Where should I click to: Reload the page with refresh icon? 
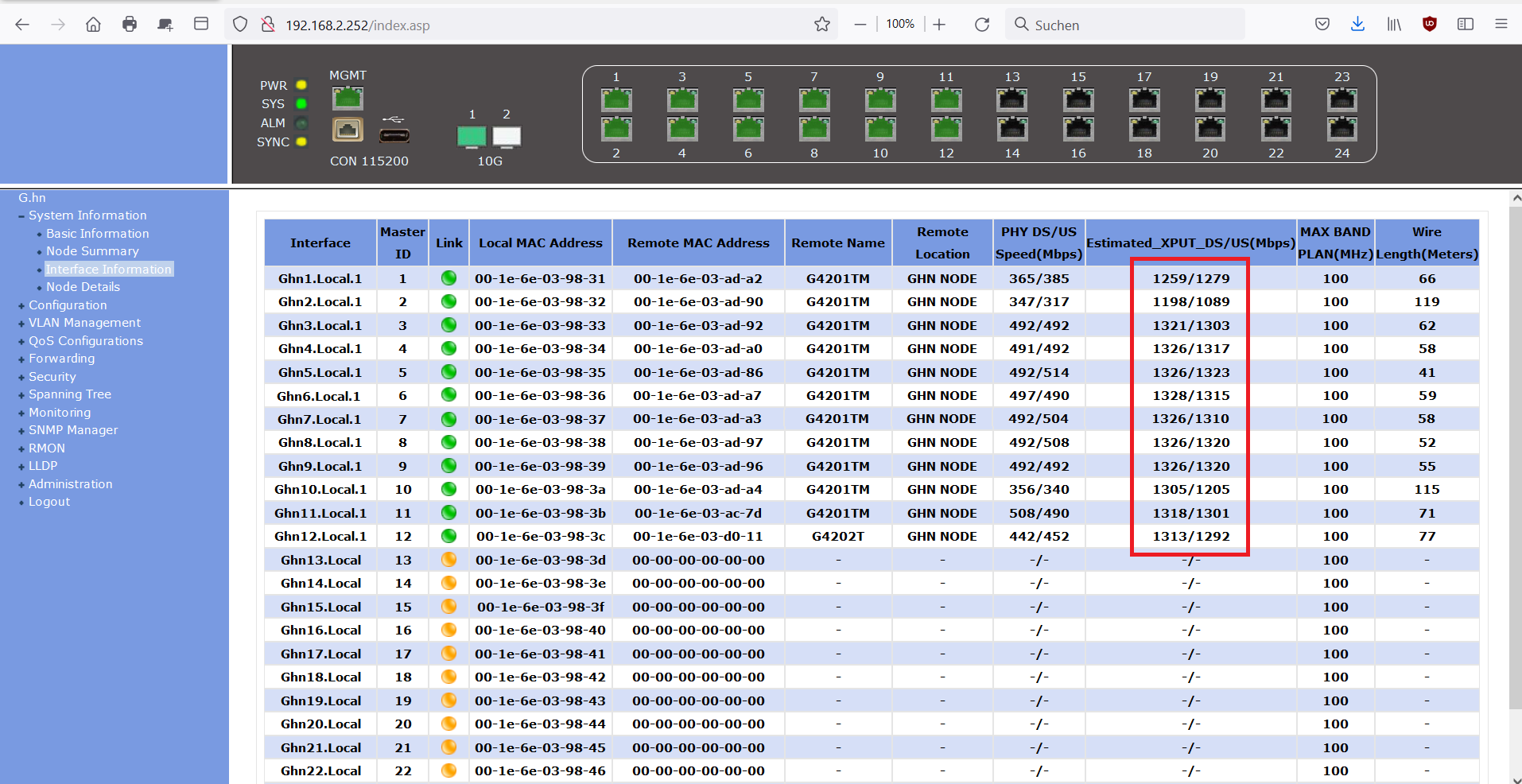982,25
